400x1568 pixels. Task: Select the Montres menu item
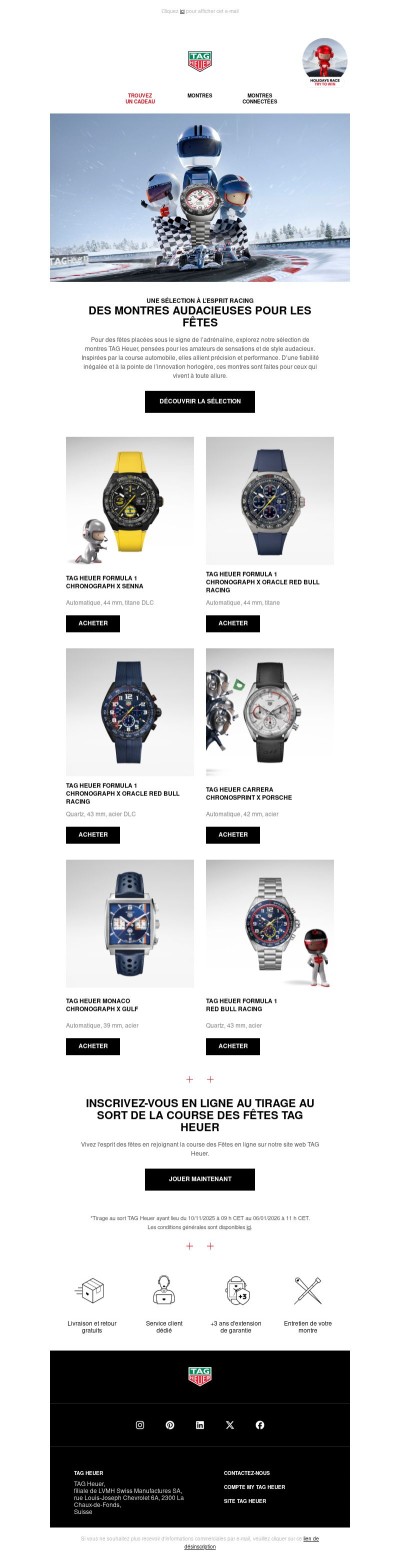[x=200, y=96]
